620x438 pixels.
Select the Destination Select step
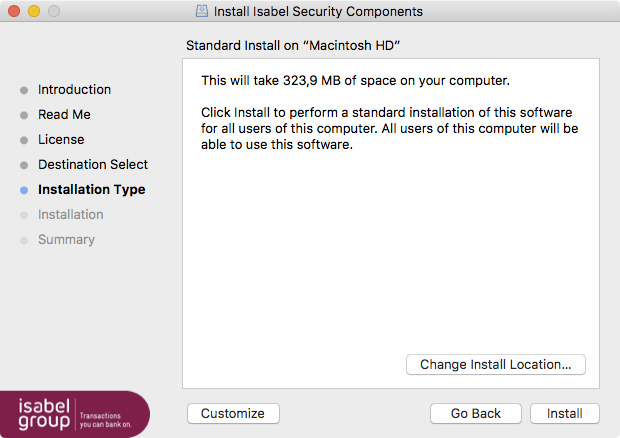93,164
